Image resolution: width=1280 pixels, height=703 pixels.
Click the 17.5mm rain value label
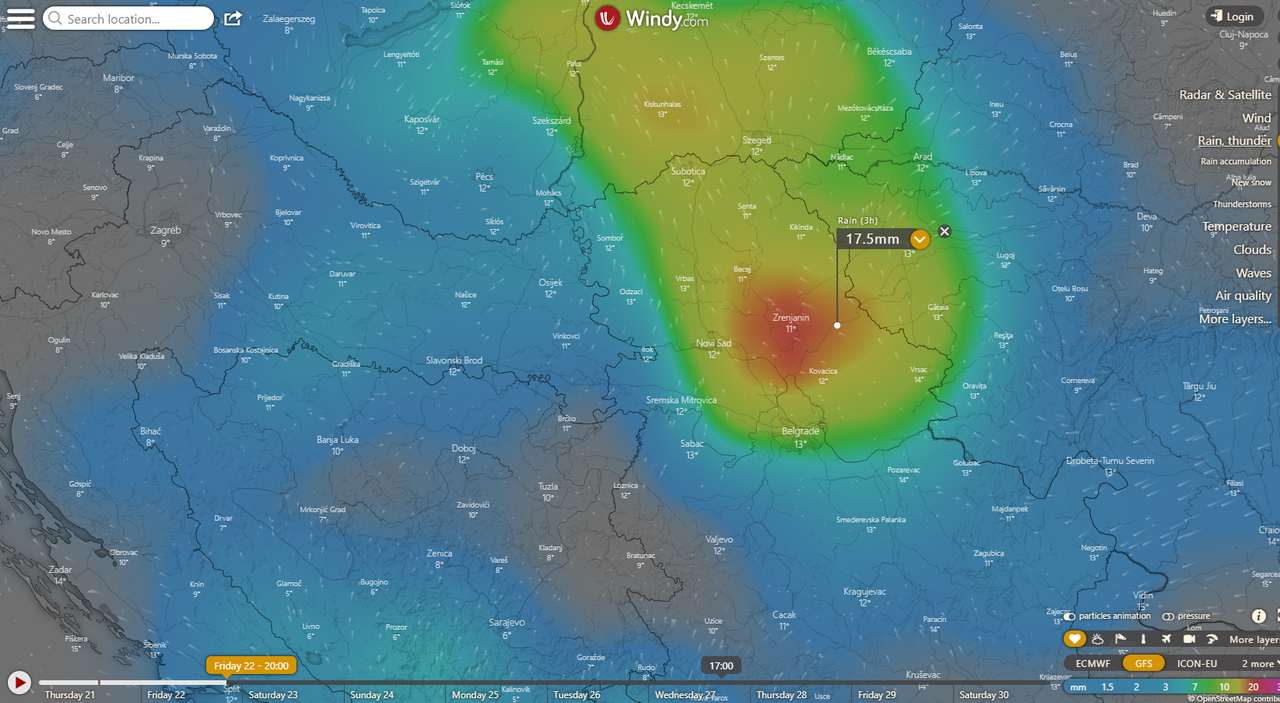click(873, 239)
